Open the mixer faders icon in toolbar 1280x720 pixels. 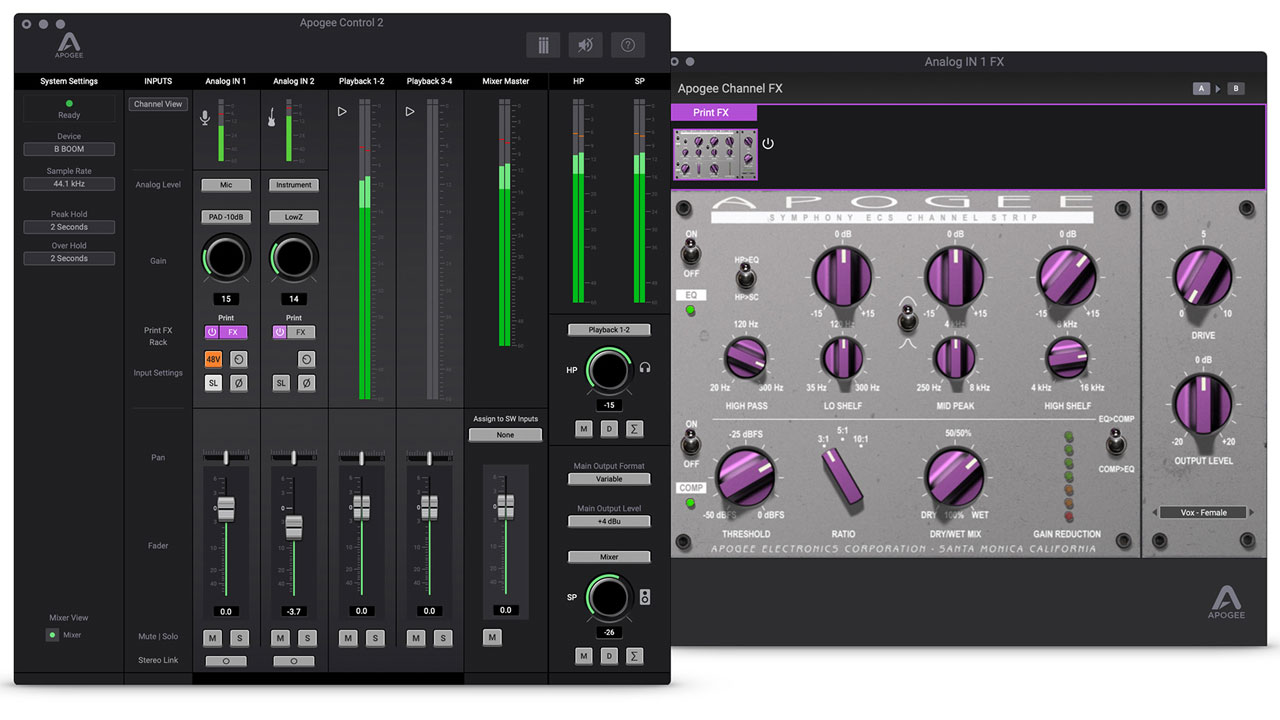(543, 45)
